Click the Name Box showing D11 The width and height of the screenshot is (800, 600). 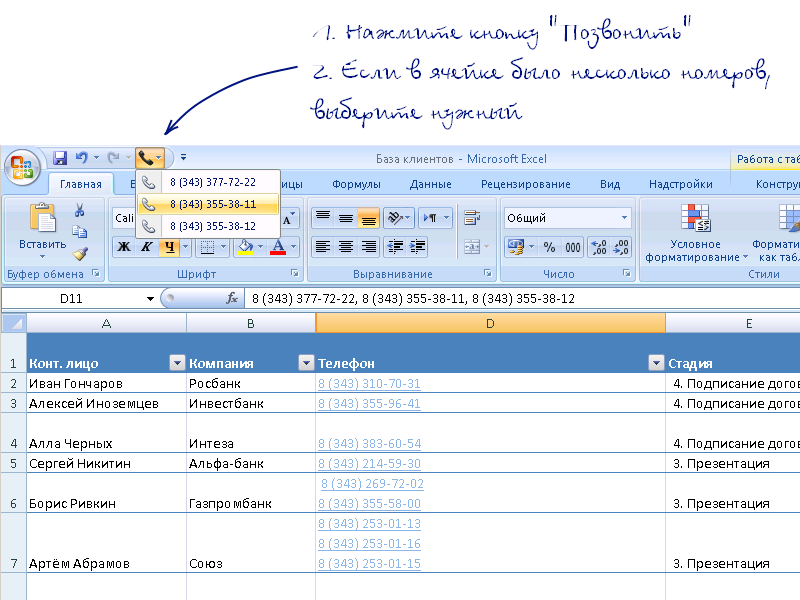pos(73,298)
